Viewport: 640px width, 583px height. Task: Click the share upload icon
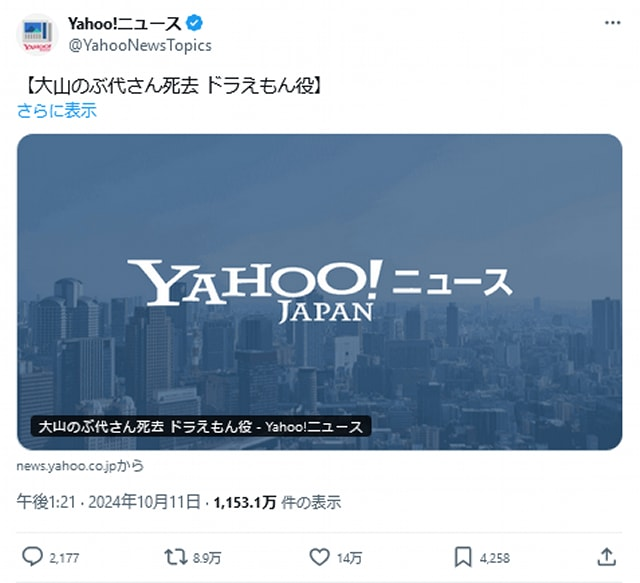click(x=607, y=557)
